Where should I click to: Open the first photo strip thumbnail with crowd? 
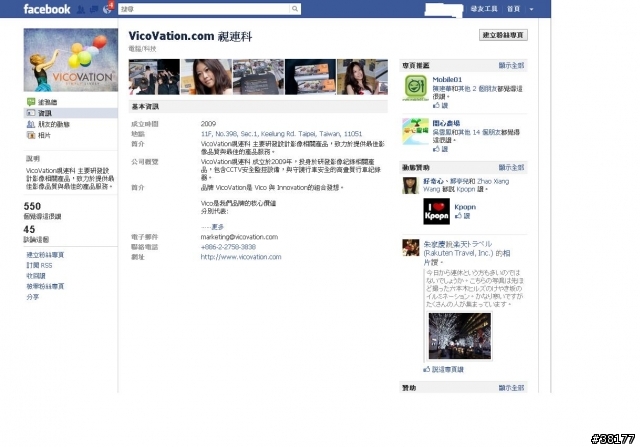(x=154, y=77)
